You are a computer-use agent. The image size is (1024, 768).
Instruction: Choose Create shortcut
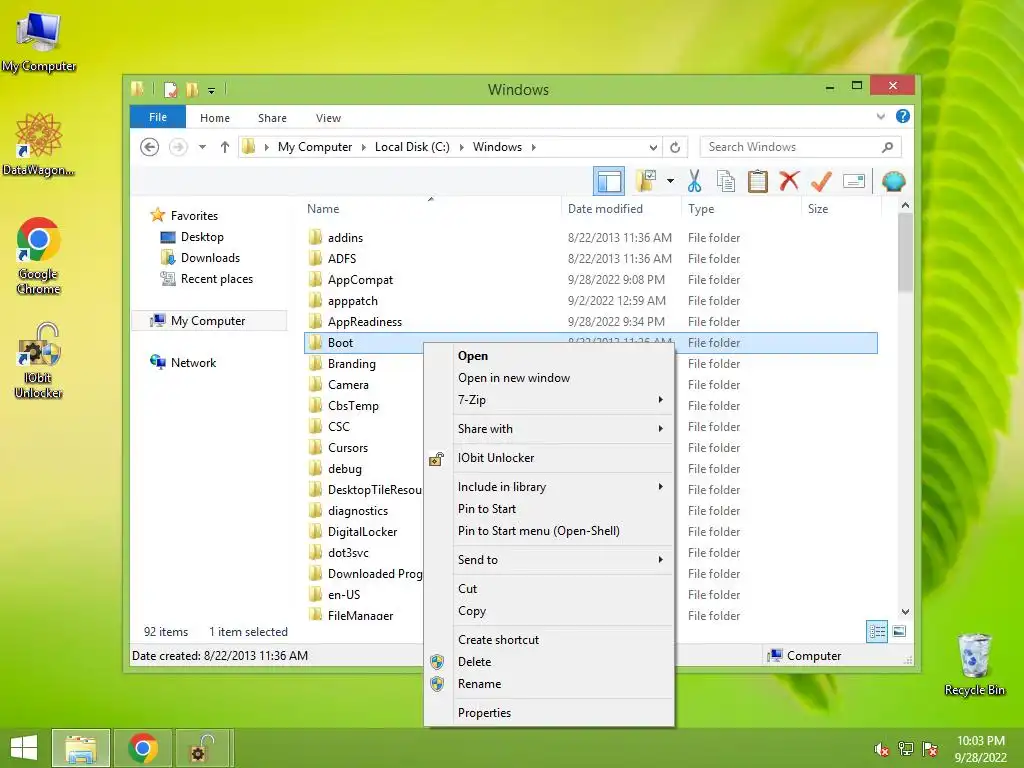(549, 640)
